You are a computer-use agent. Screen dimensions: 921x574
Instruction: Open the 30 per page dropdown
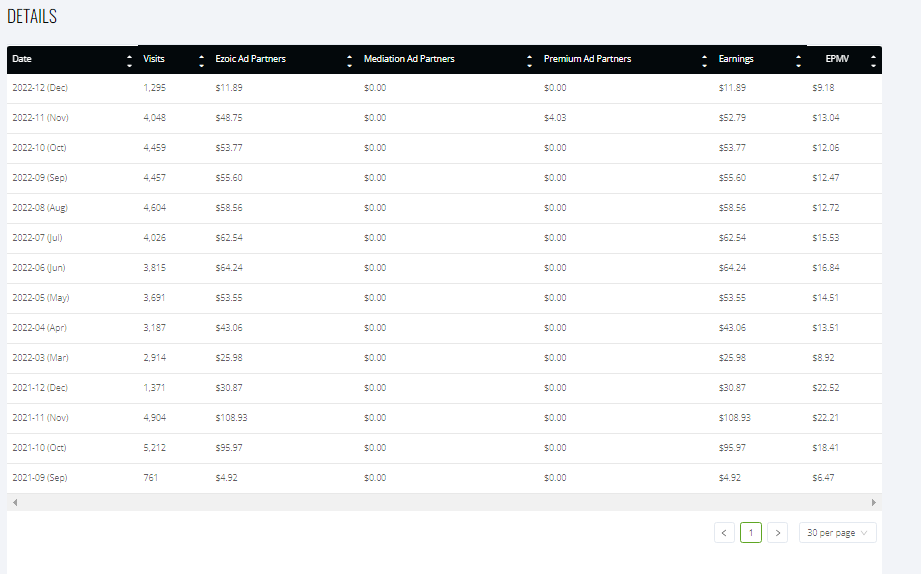click(838, 533)
